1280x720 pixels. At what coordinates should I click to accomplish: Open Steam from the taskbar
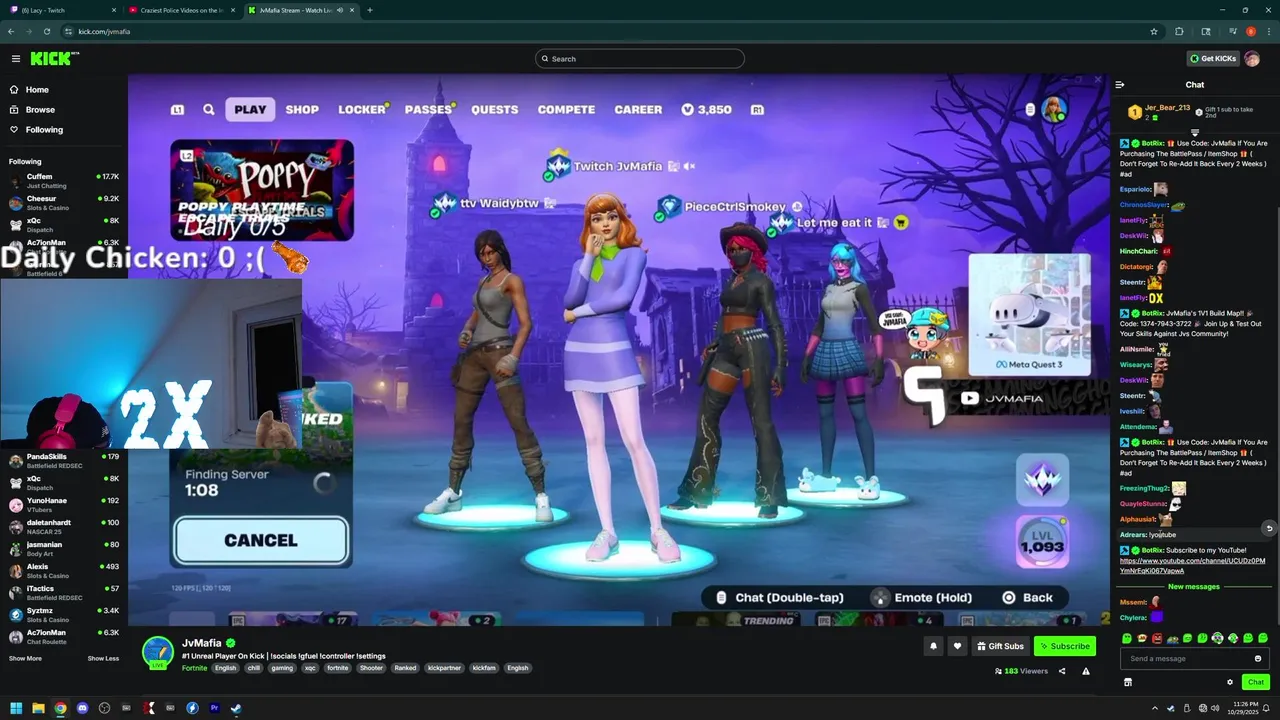236,708
